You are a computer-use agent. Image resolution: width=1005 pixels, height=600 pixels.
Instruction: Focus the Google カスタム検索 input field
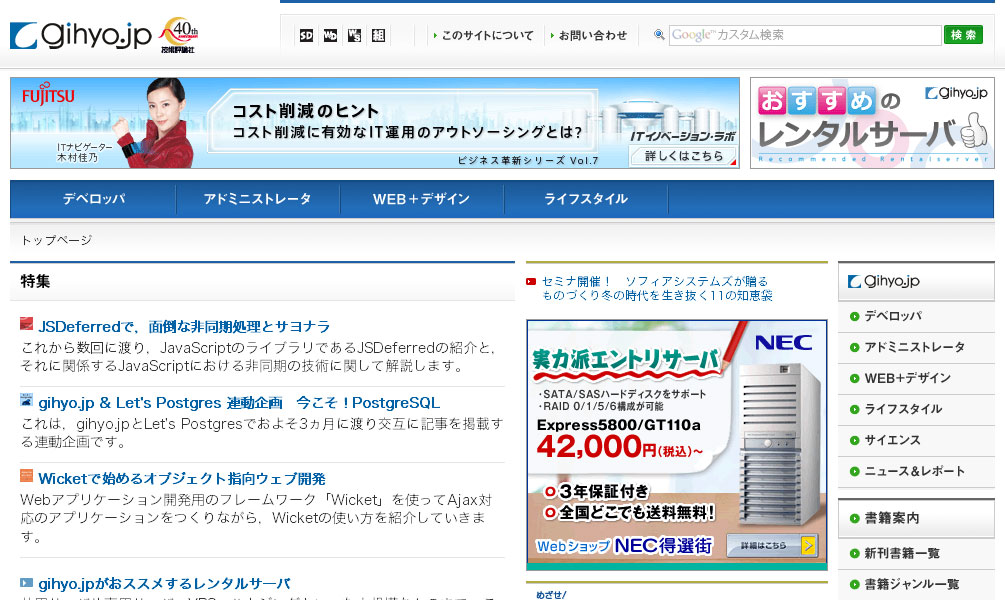(803, 35)
